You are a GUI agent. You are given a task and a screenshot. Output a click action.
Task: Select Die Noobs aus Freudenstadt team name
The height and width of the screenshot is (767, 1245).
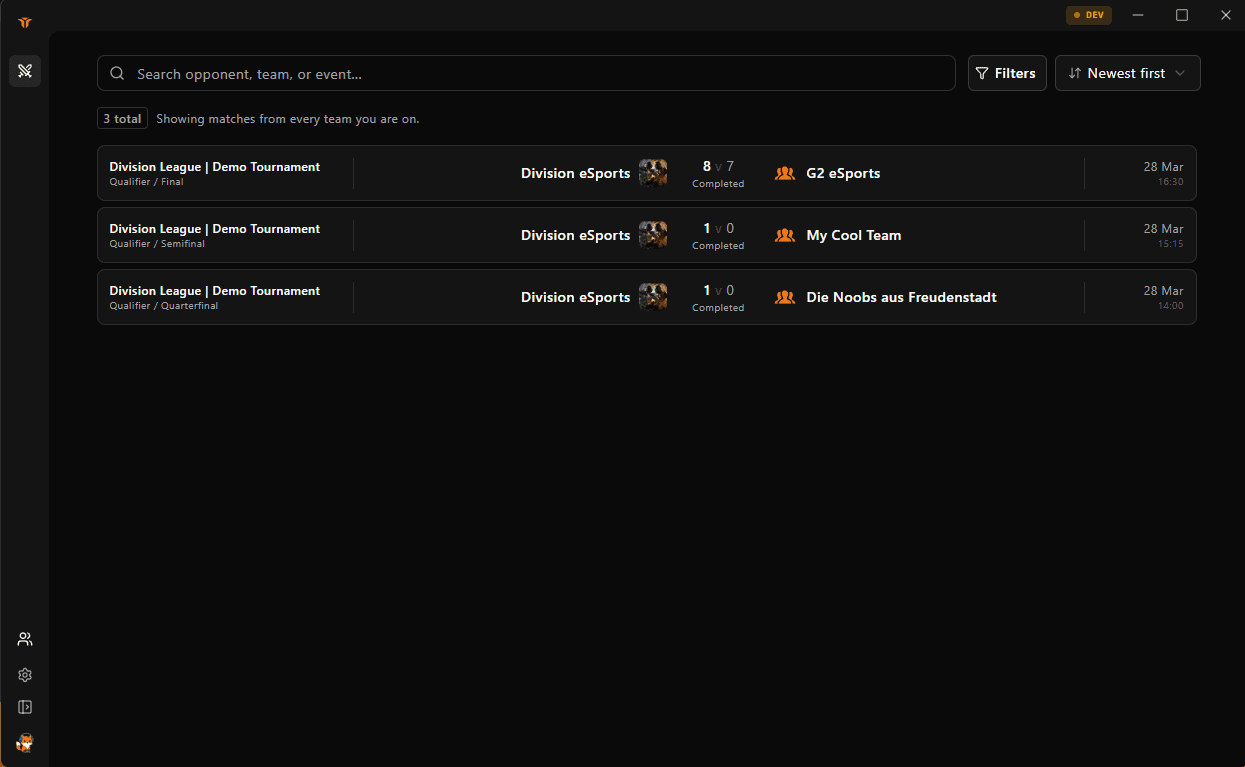[901, 297]
